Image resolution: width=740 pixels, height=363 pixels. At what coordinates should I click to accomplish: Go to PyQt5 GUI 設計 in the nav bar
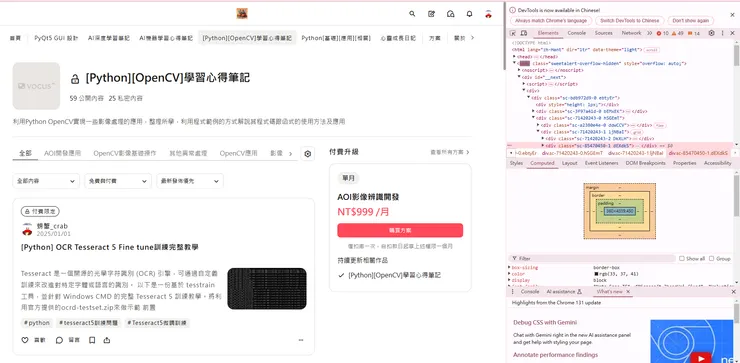point(56,38)
